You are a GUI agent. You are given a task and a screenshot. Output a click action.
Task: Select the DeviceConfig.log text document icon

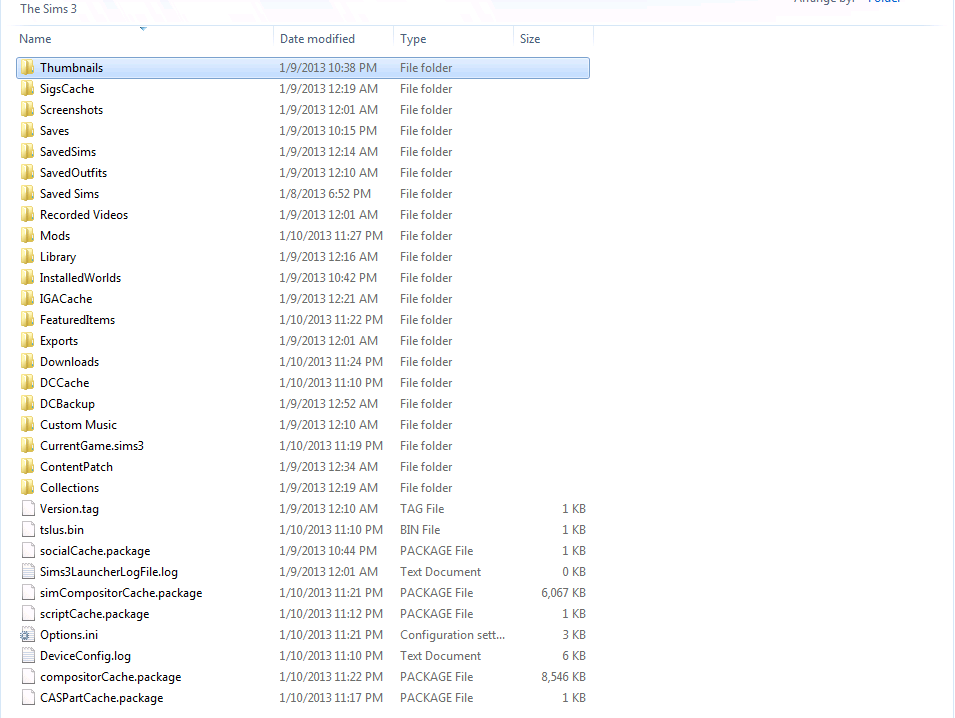(x=28, y=655)
